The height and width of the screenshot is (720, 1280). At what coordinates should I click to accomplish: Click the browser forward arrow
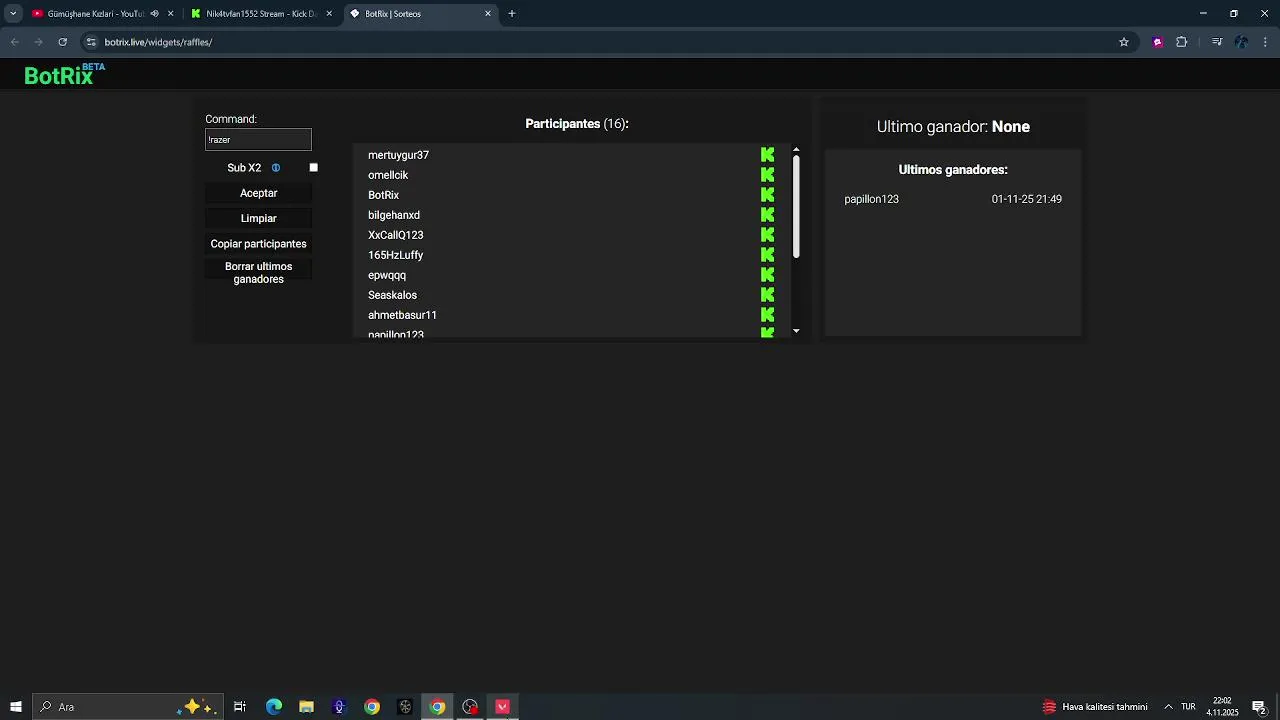pos(39,42)
